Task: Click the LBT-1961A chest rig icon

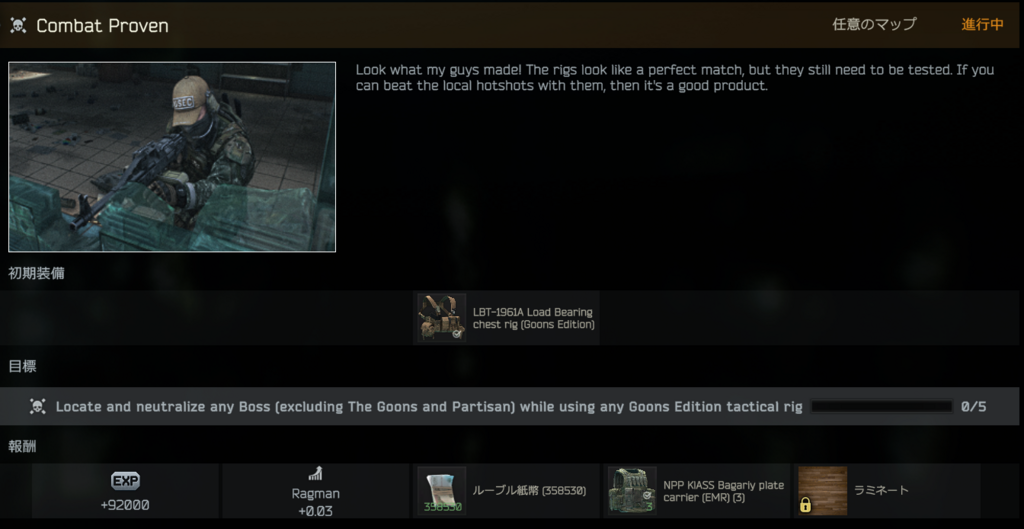Action: (441, 317)
